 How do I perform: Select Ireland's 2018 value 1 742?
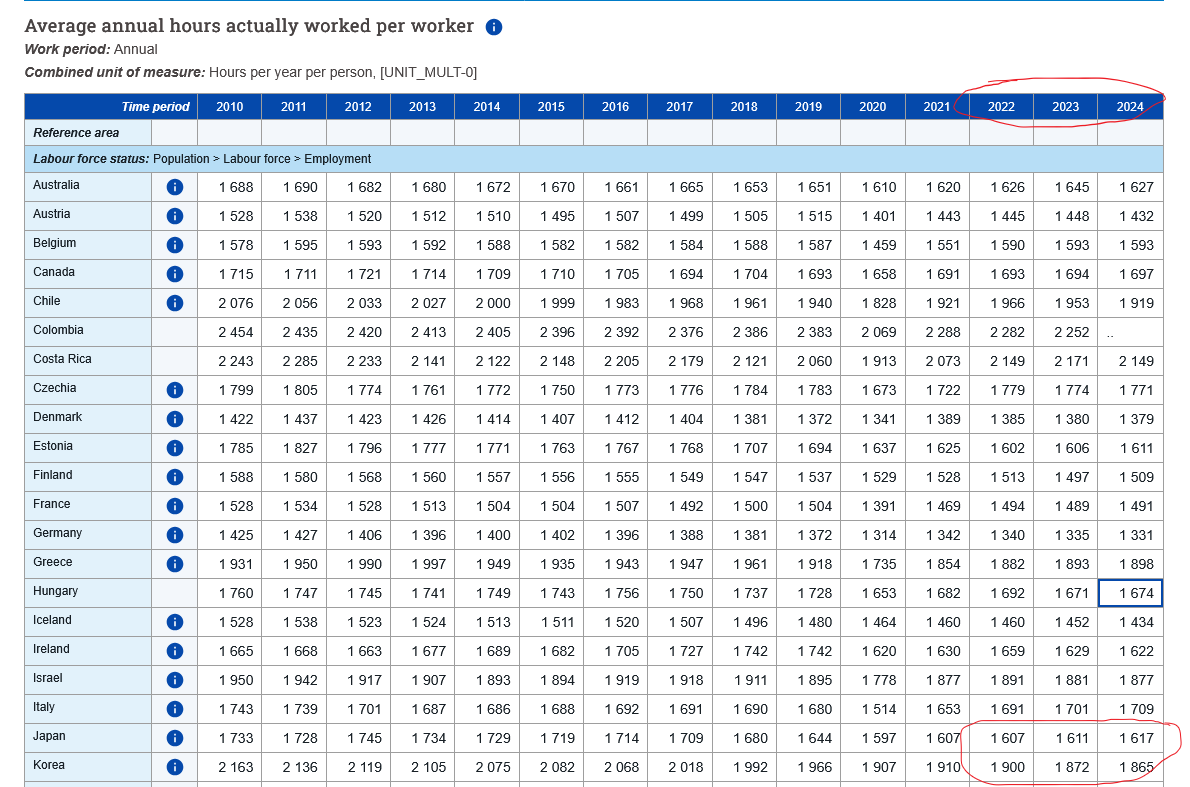[x=744, y=651]
